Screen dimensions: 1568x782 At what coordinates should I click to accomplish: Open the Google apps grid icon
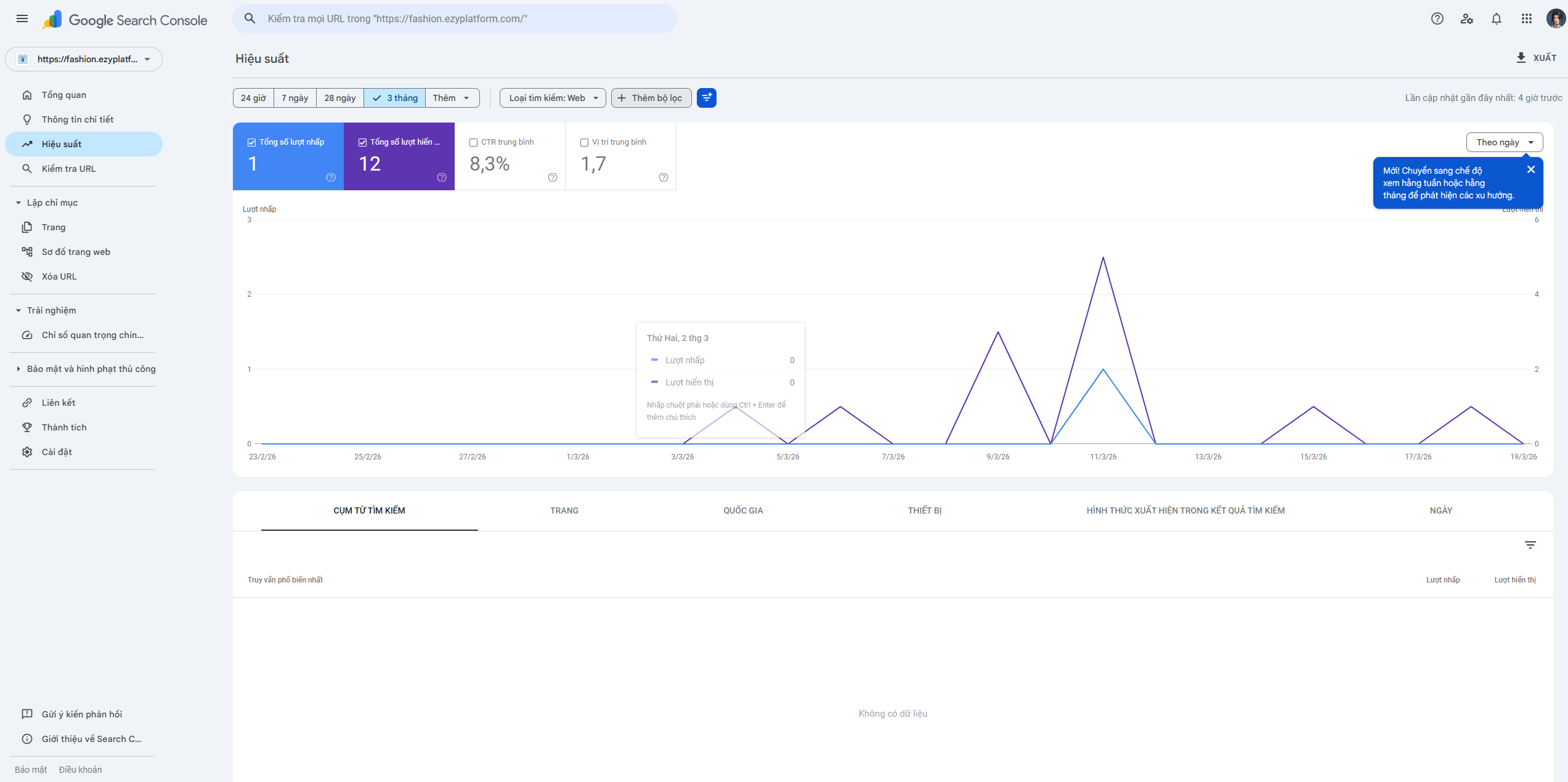[1526, 18]
